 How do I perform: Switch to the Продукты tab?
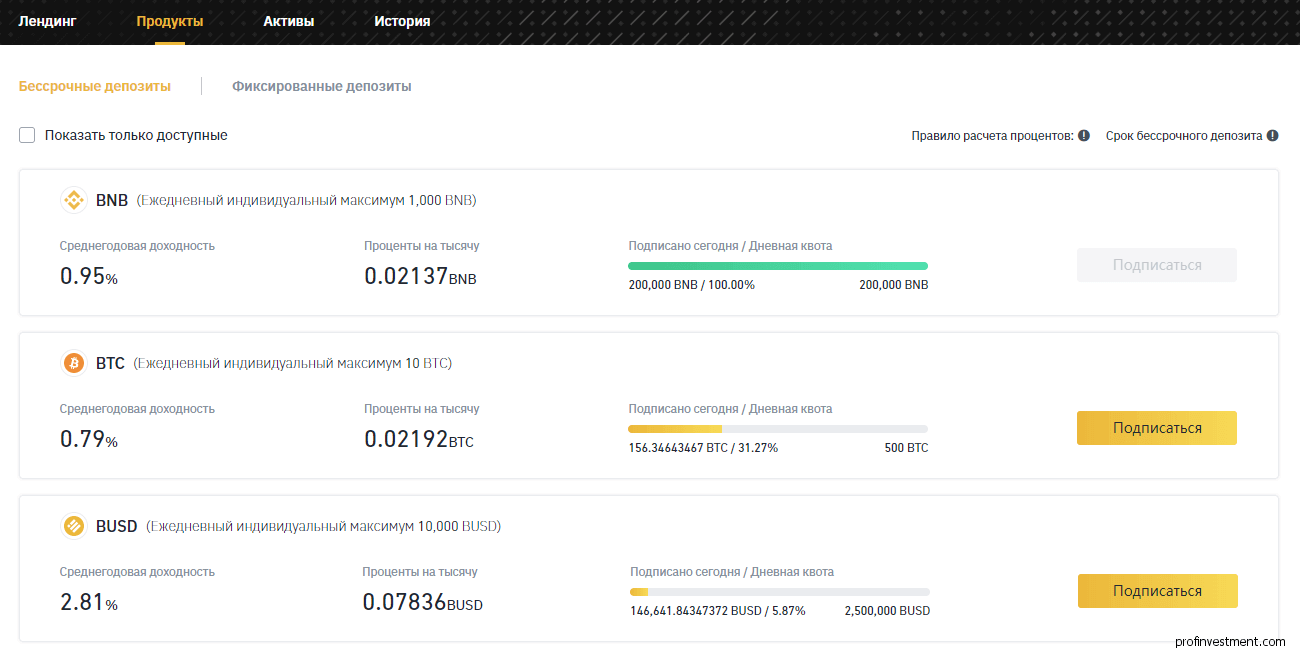click(x=170, y=21)
